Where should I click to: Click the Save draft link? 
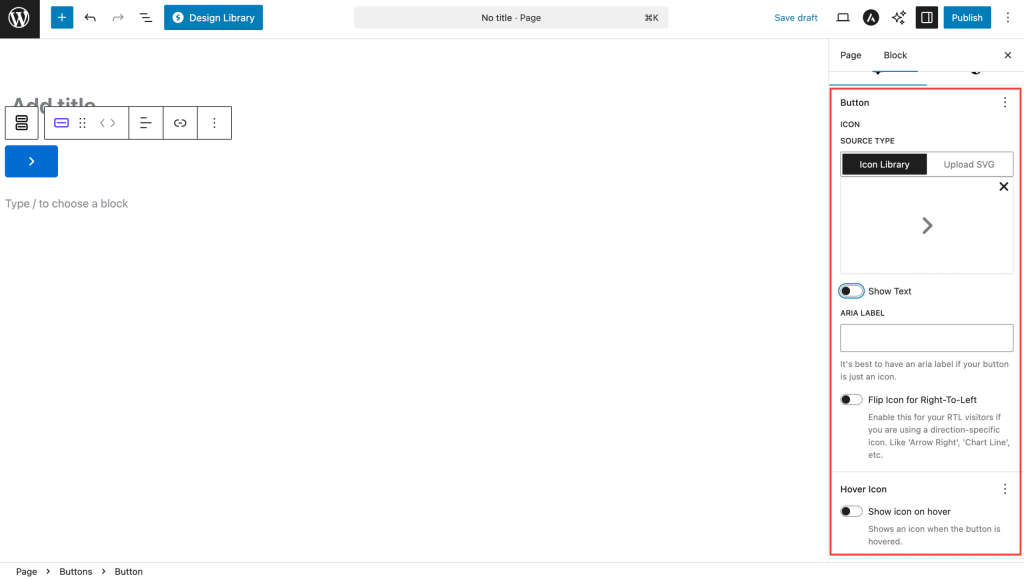pos(796,18)
